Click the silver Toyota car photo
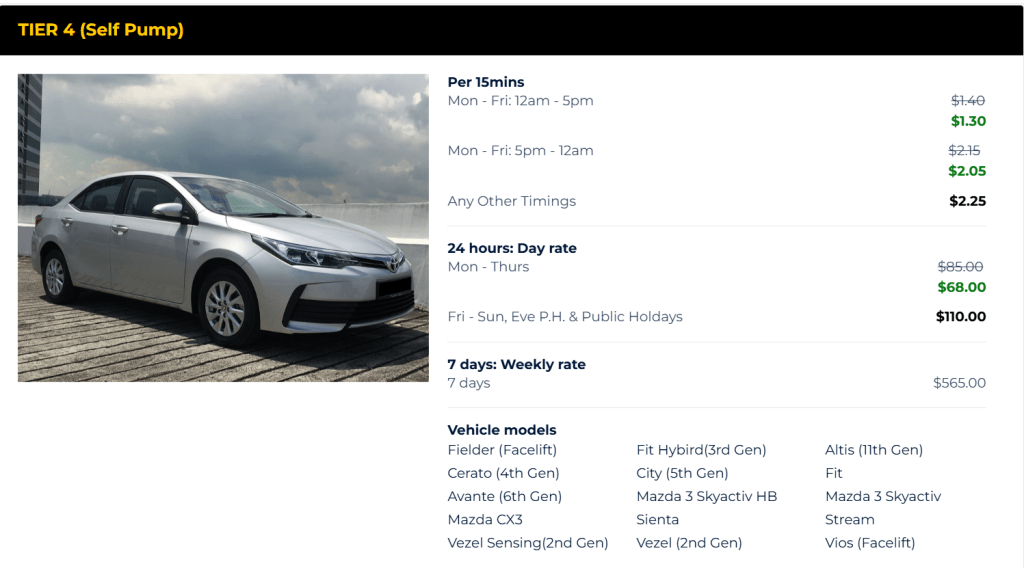Screen dimensions: 1024x568 [x=223, y=228]
